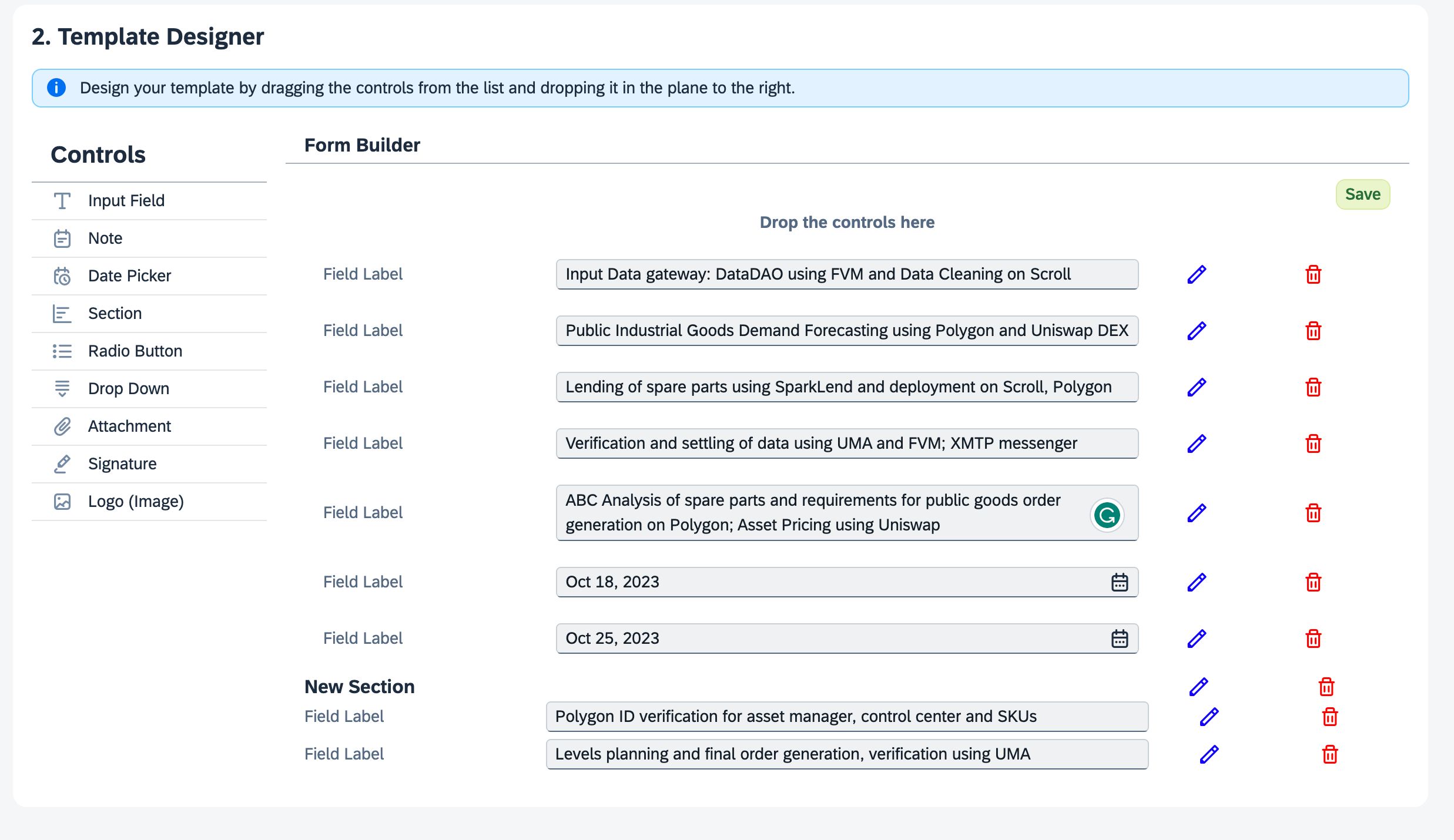Open the Date Picker control
1454x840 pixels.
click(x=129, y=276)
